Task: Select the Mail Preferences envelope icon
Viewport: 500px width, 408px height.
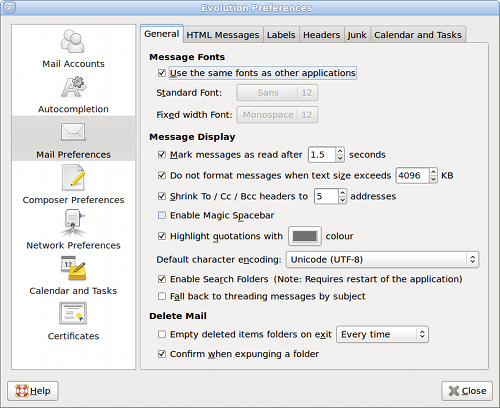Action: [73, 132]
